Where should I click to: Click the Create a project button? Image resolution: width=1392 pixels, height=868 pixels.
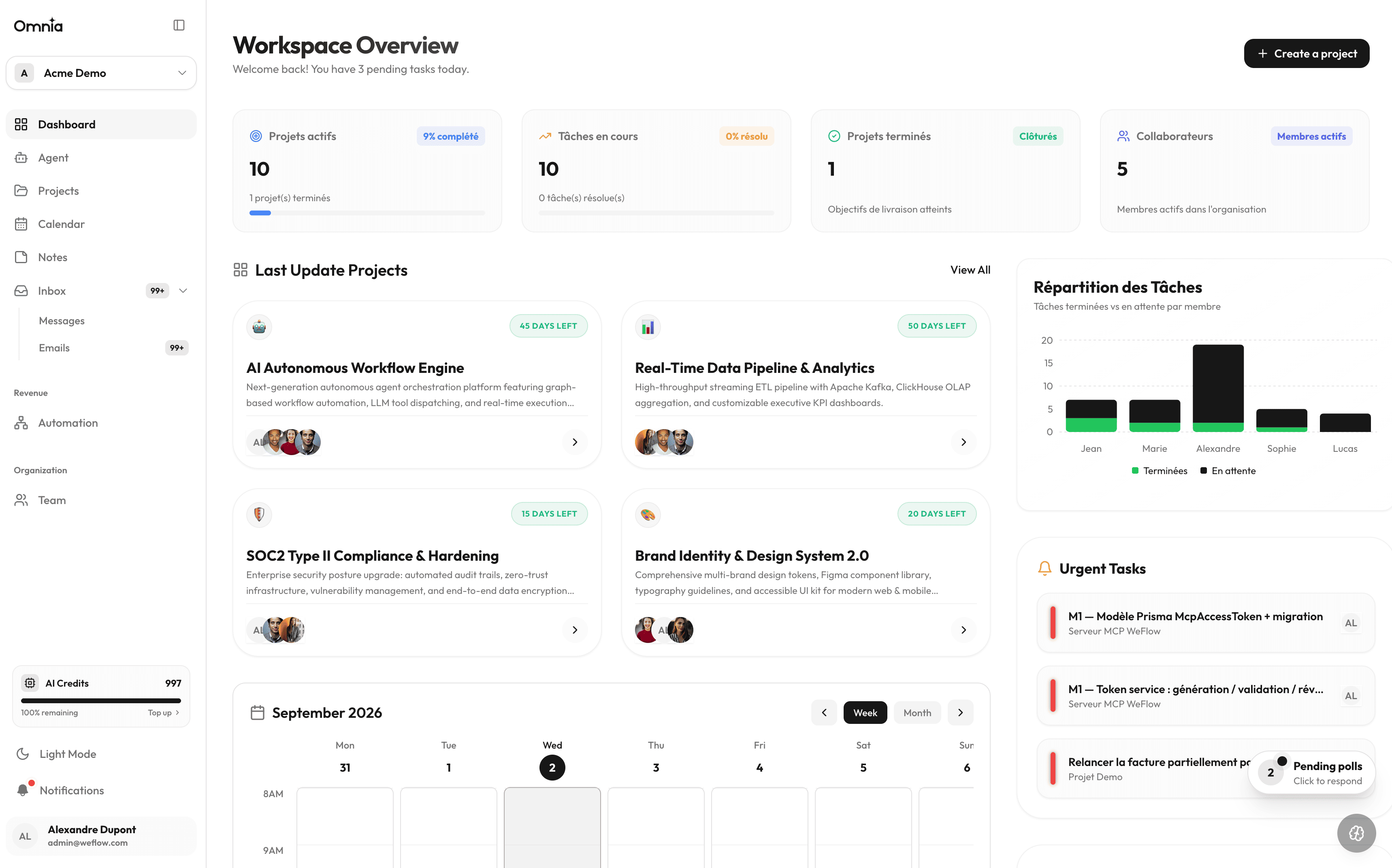tap(1307, 53)
